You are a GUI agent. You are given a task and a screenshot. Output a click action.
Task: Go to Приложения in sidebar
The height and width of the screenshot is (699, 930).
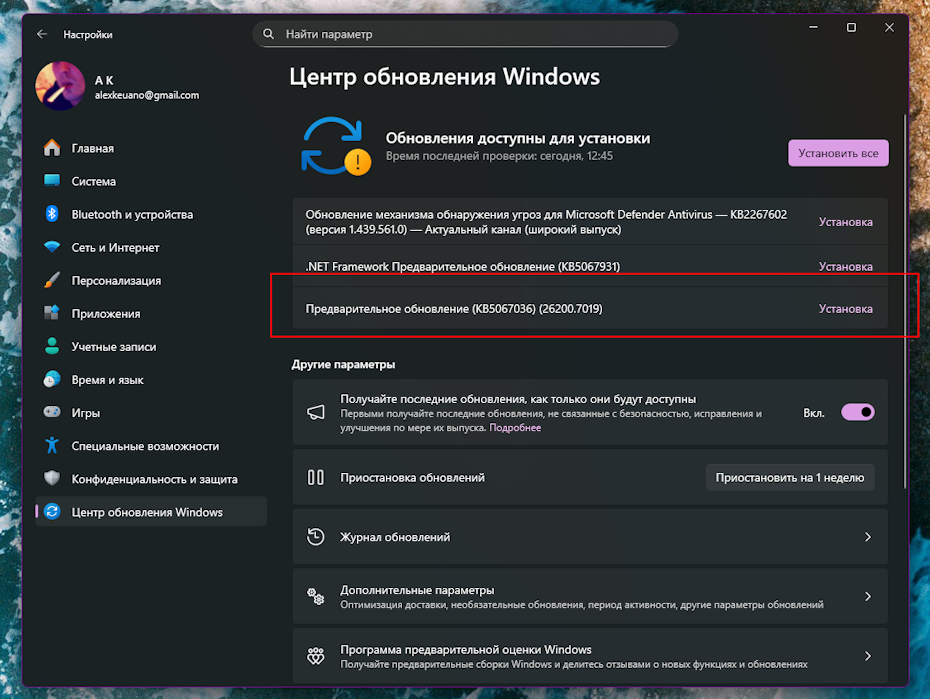[x=105, y=314]
